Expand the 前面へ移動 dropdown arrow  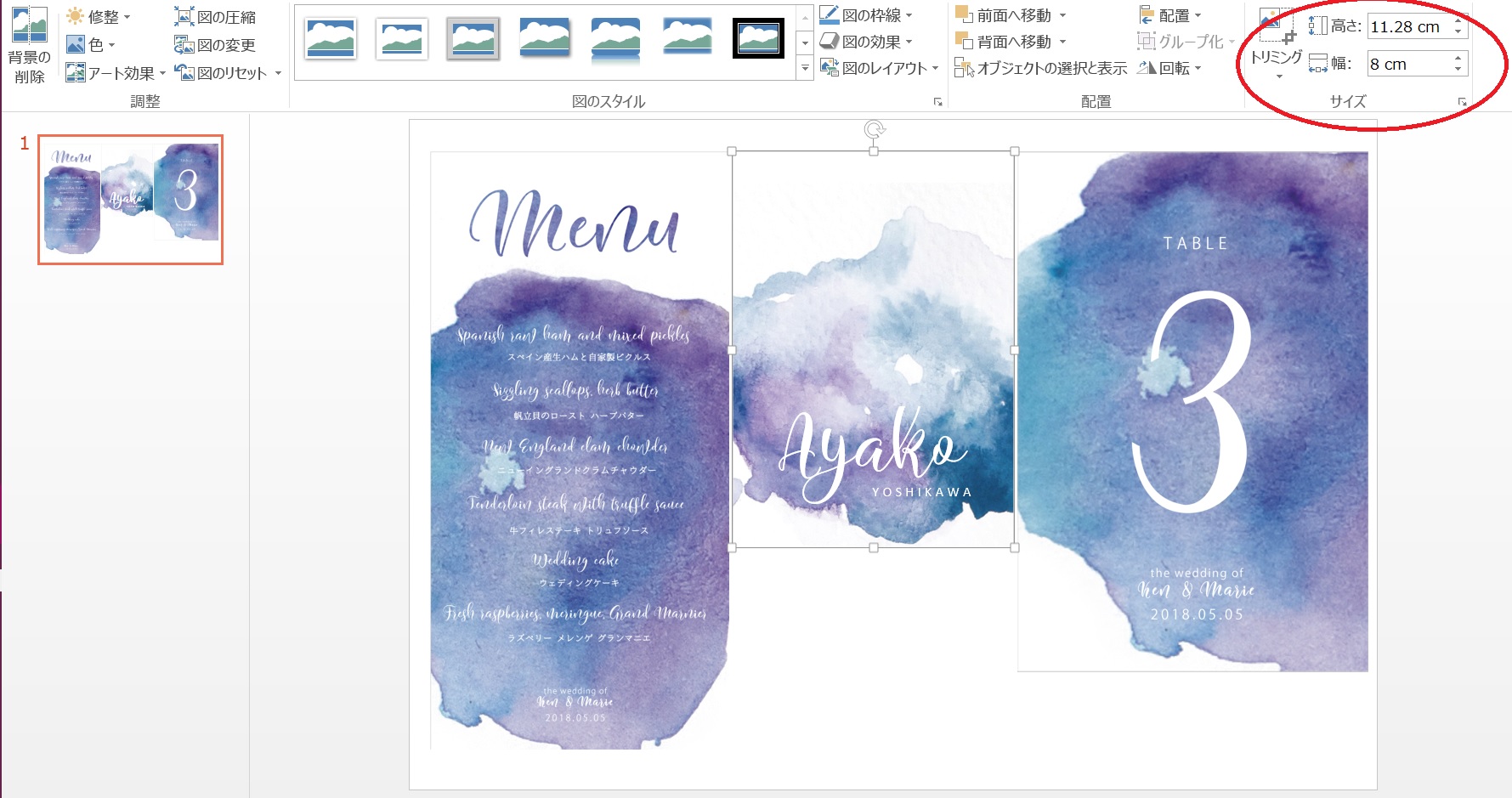1062,15
